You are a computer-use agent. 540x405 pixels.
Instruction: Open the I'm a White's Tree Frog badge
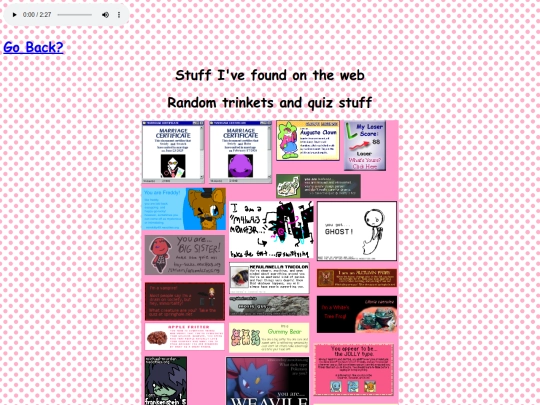(357, 314)
